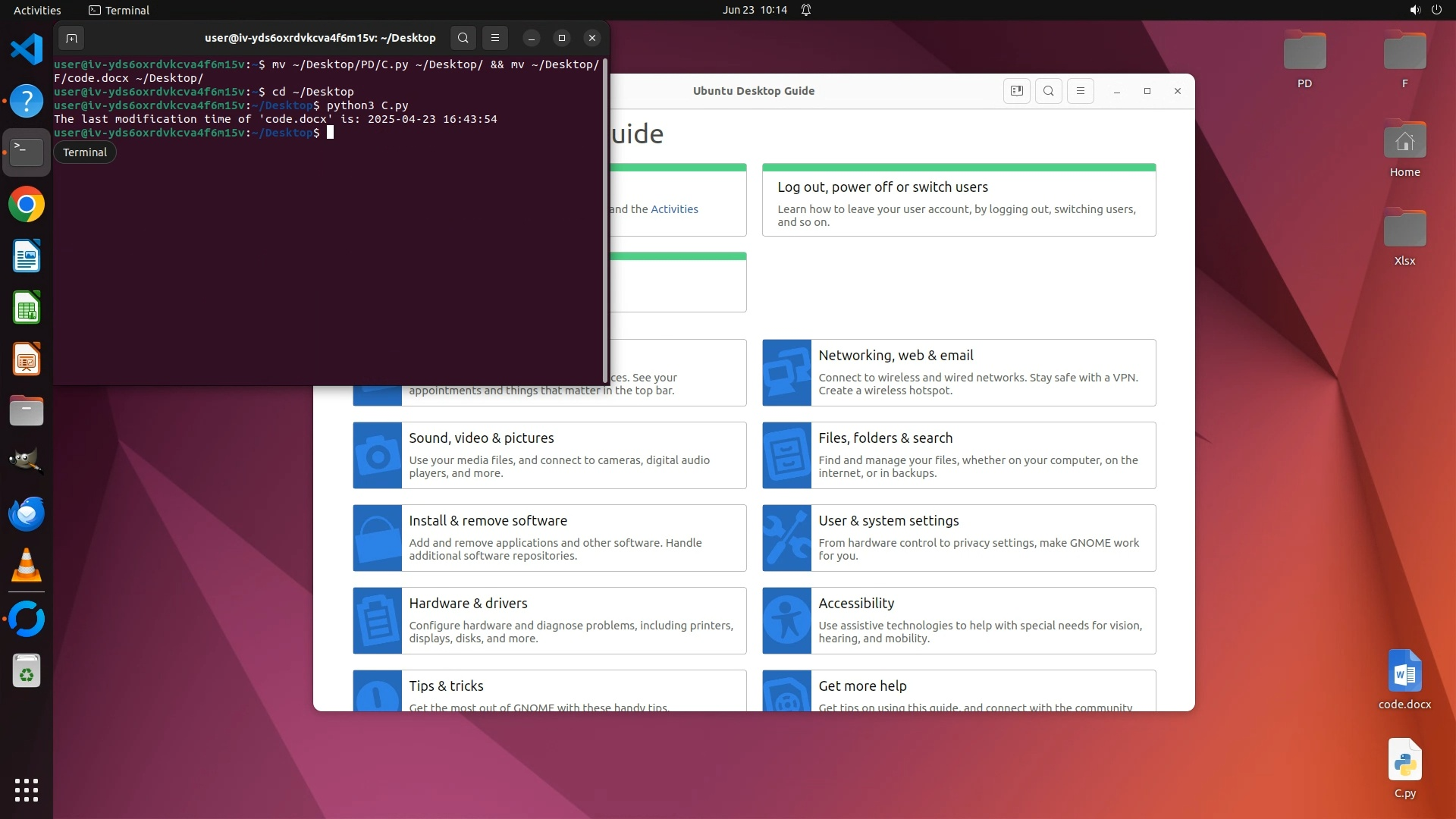
Task: Open Networking, web & email topic
Action: pyautogui.click(x=896, y=356)
